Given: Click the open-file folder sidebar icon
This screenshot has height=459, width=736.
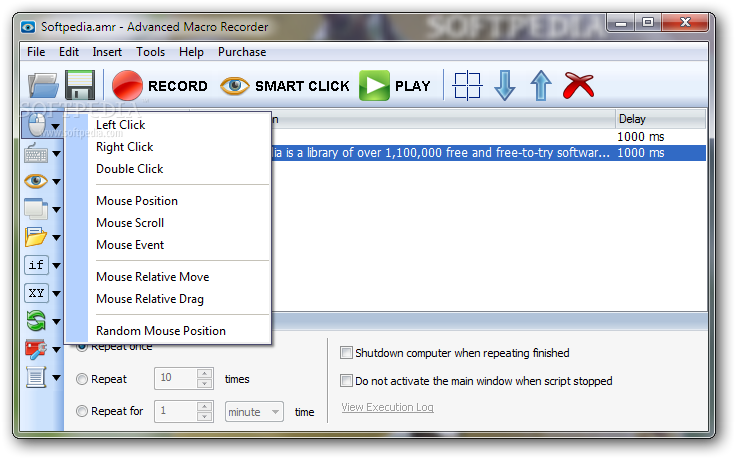Looking at the screenshot, I should (36, 237).
